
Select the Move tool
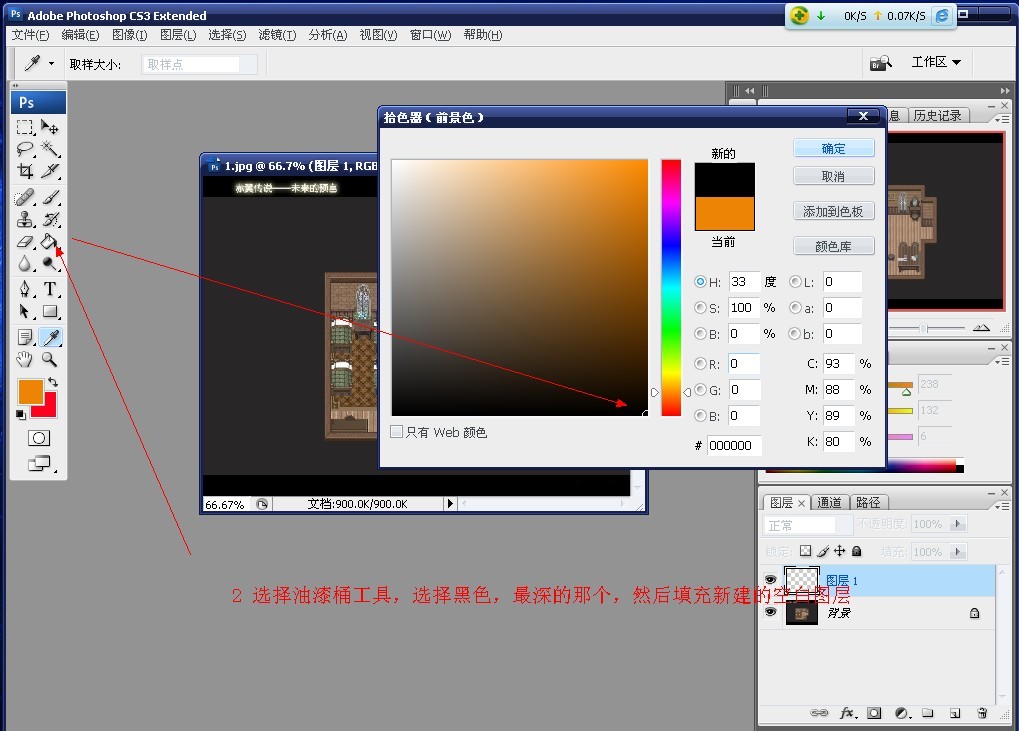(50, 127)
